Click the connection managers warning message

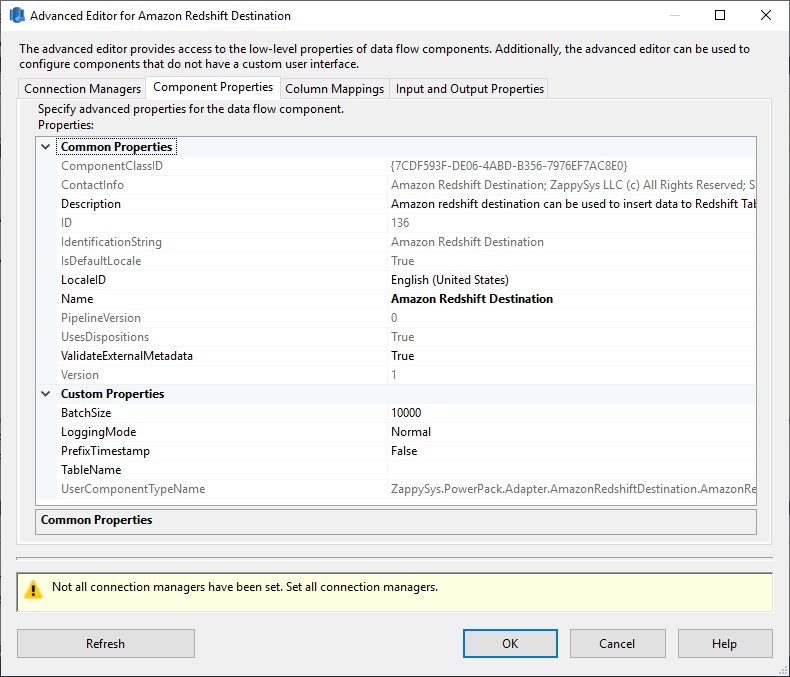coord(245,587)
